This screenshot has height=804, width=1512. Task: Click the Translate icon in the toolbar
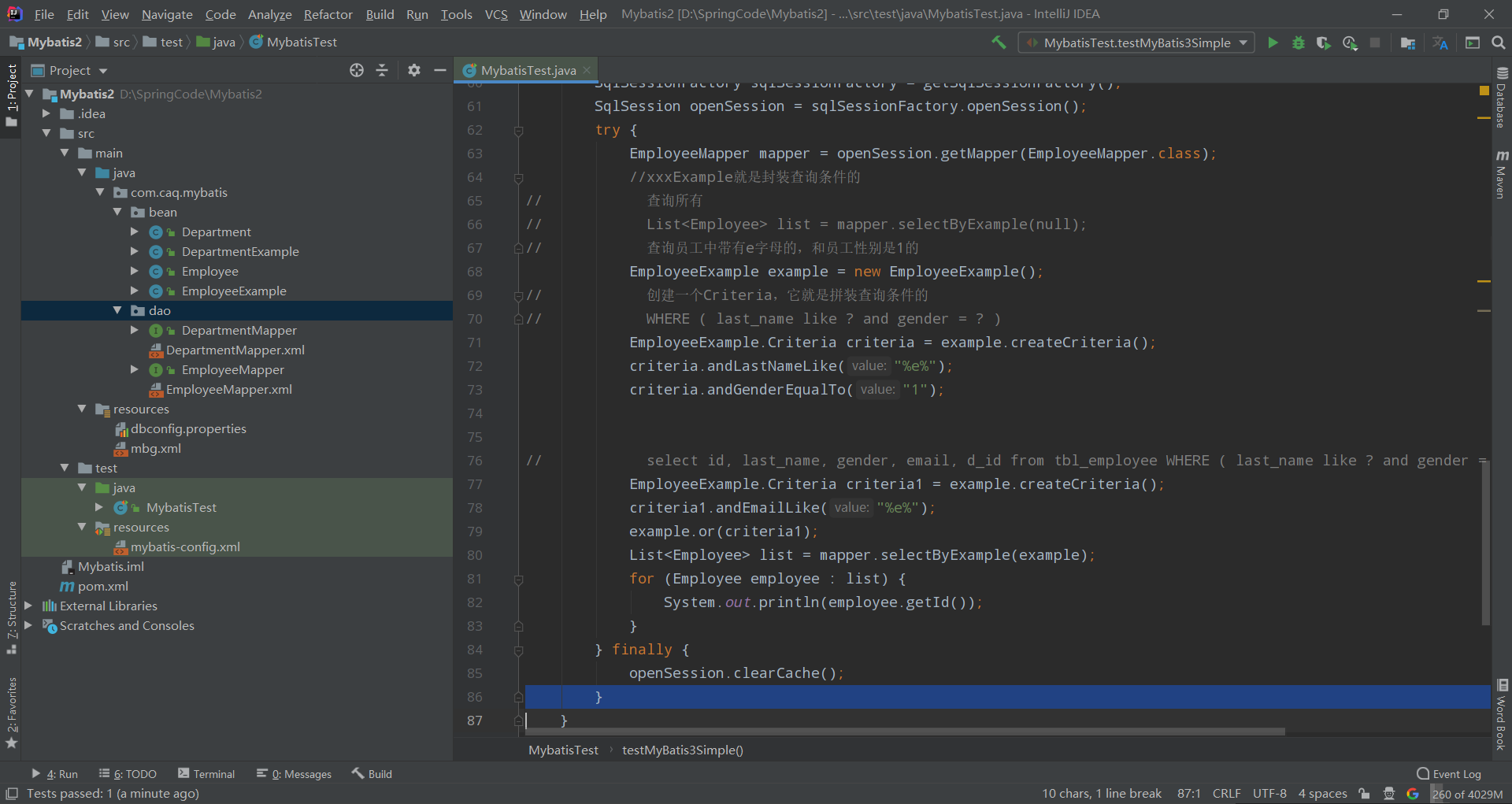pyautogui.click(x=1440, y=43)
